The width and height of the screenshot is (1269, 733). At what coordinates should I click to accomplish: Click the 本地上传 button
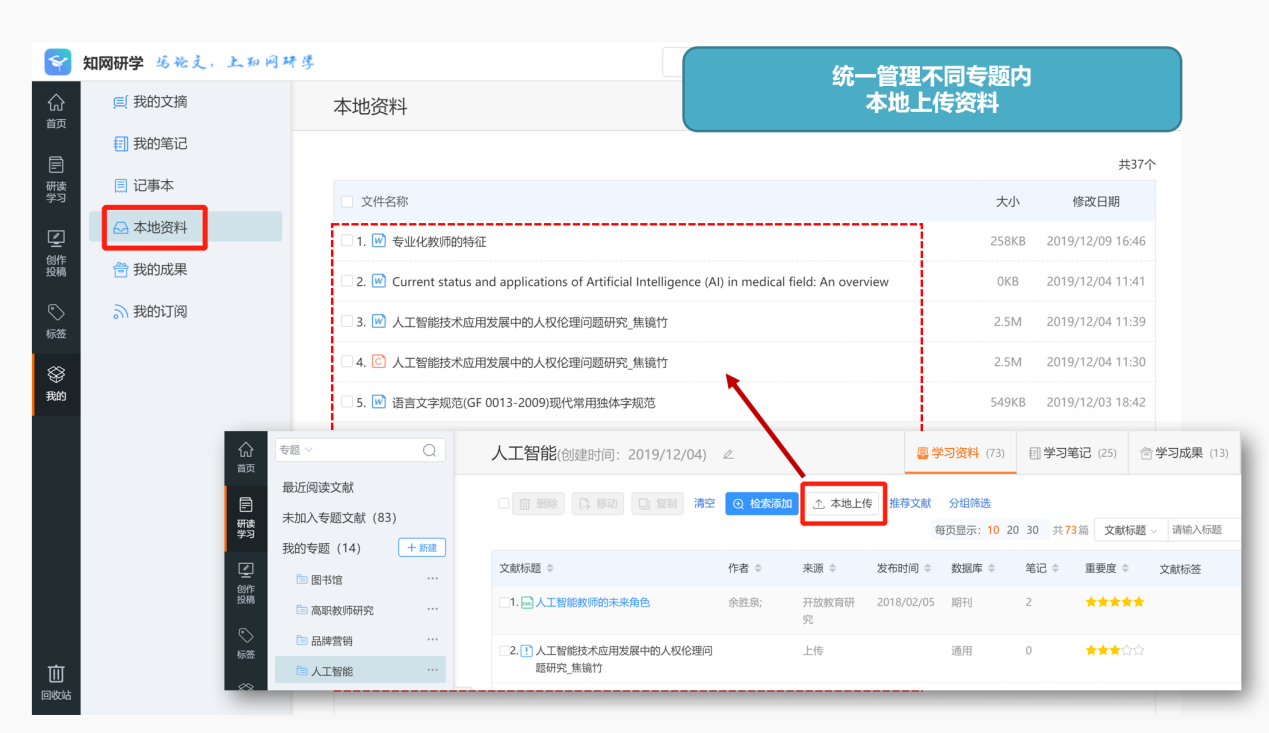click(843, 503)
